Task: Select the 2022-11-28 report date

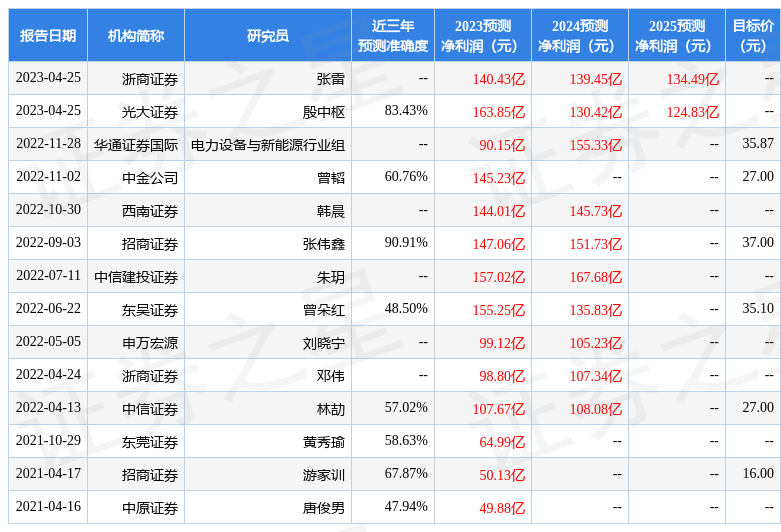Action: pos(48,143)
